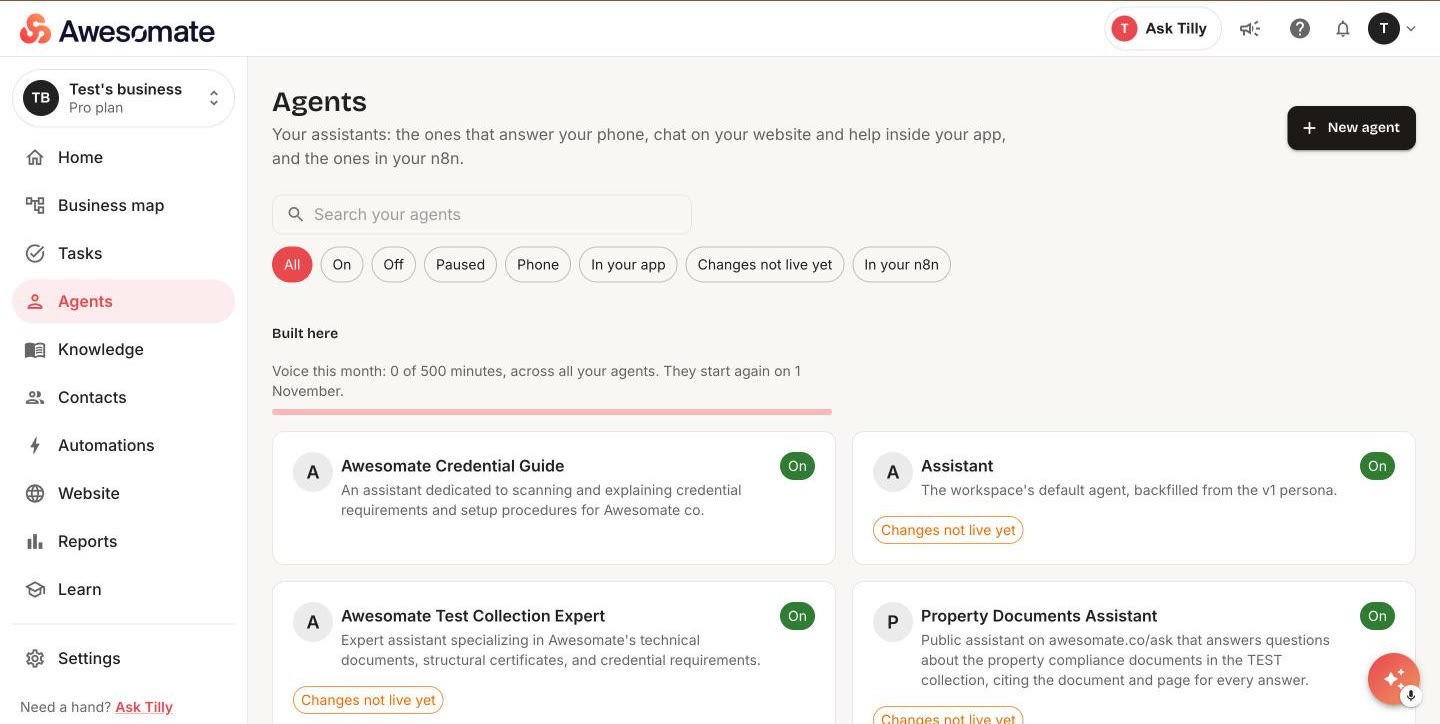This screenshot has width=1440, height=724.
Task: Select the Changes not live yet filter
Action: (765, 265)
